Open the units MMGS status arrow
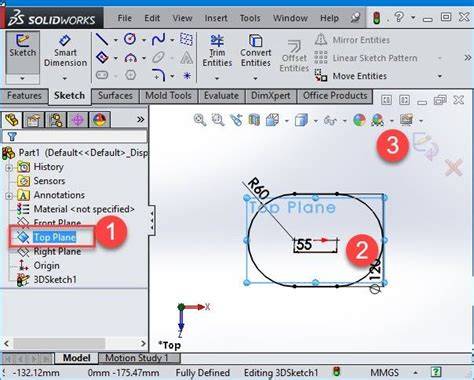The height and width of the screenshot is (380, 474). tap(416, 372)
